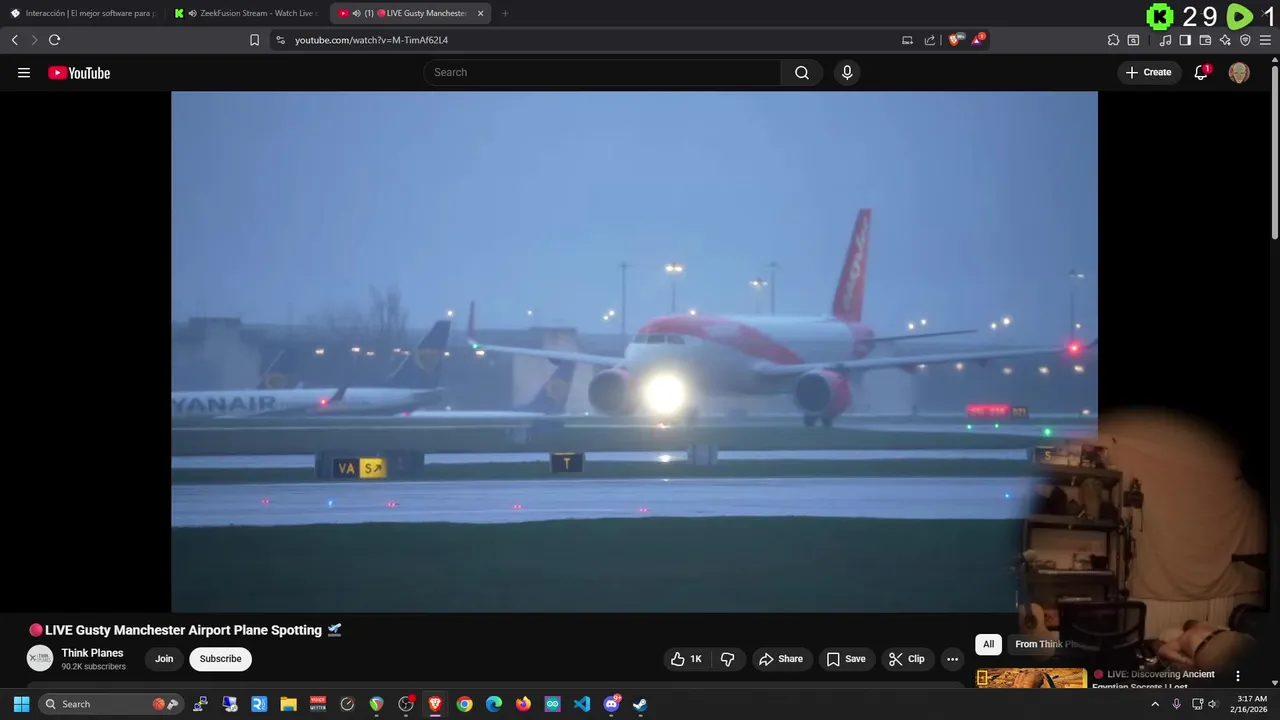Open Microsoft Edge from the taskbar
The width and height of the screenshot is (1280, 720).
pos(494,704)
